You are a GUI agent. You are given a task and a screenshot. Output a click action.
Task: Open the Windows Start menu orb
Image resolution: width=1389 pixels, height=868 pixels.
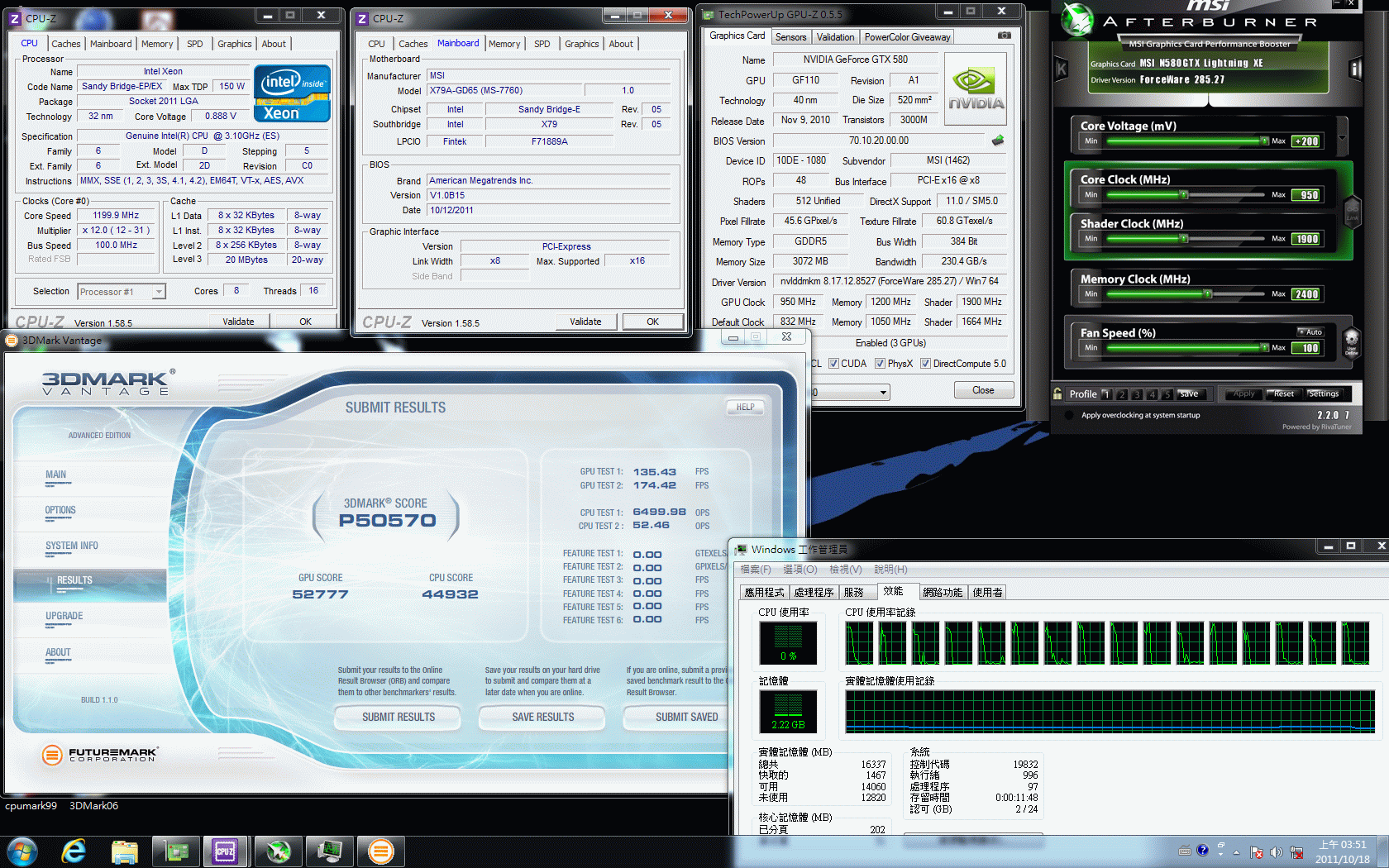click(22, 851)
